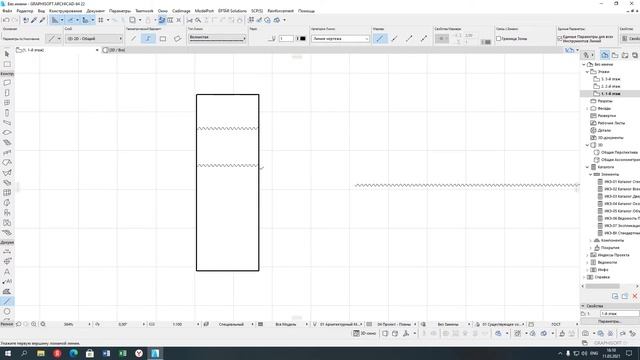This screenshot has height=360, width=640.
Task: Toggle the Zone Boundary checkbox
Action: click(498, 38)
